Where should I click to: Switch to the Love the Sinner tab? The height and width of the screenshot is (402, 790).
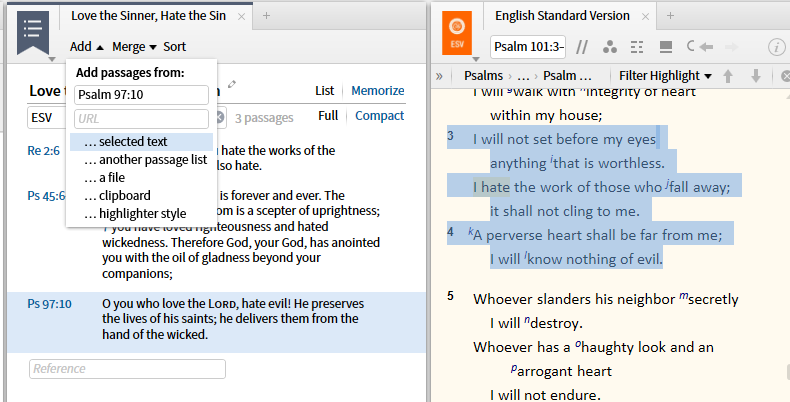pos(148,16)
